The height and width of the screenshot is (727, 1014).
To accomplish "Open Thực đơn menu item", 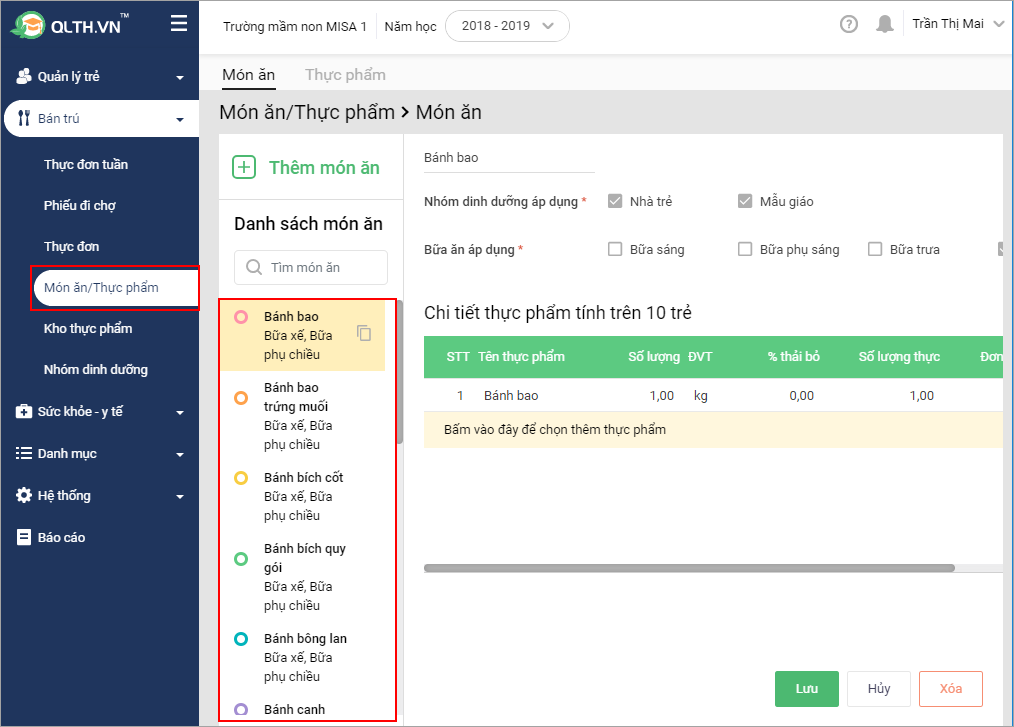I will tap(71, 246).
